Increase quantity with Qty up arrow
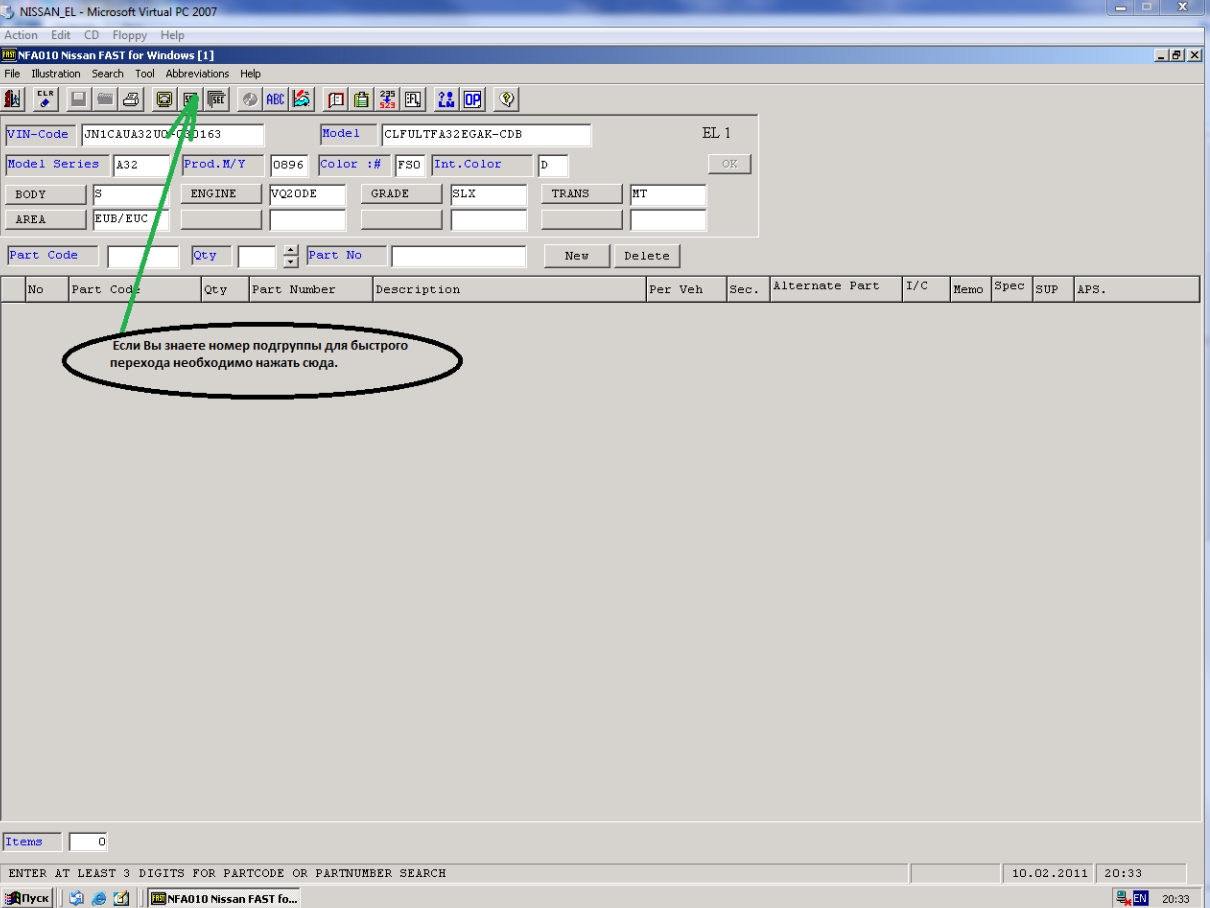The image size is (1210, 908). click(x=291, y=251)
